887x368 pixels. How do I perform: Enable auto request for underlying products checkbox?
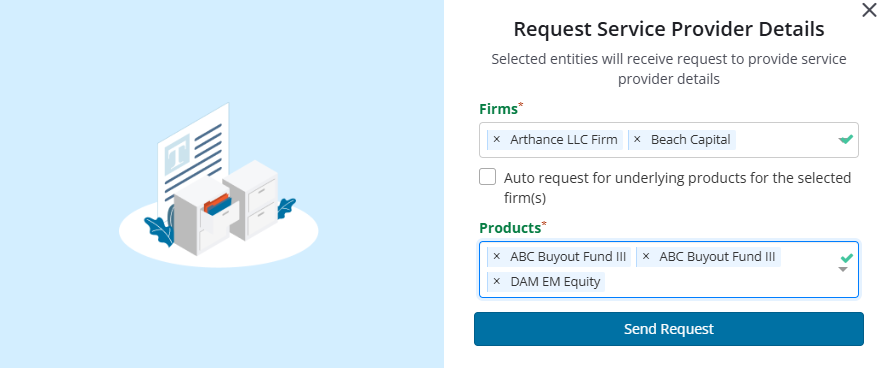click(x=487, y=177)
